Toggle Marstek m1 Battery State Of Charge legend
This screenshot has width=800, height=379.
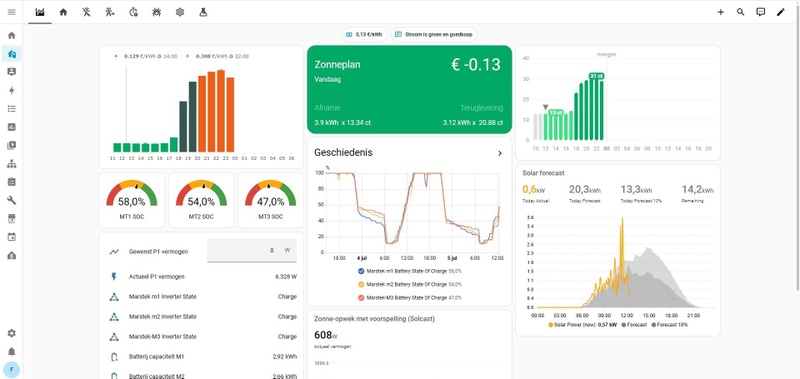pyautogui.click(x=411, y=271)
